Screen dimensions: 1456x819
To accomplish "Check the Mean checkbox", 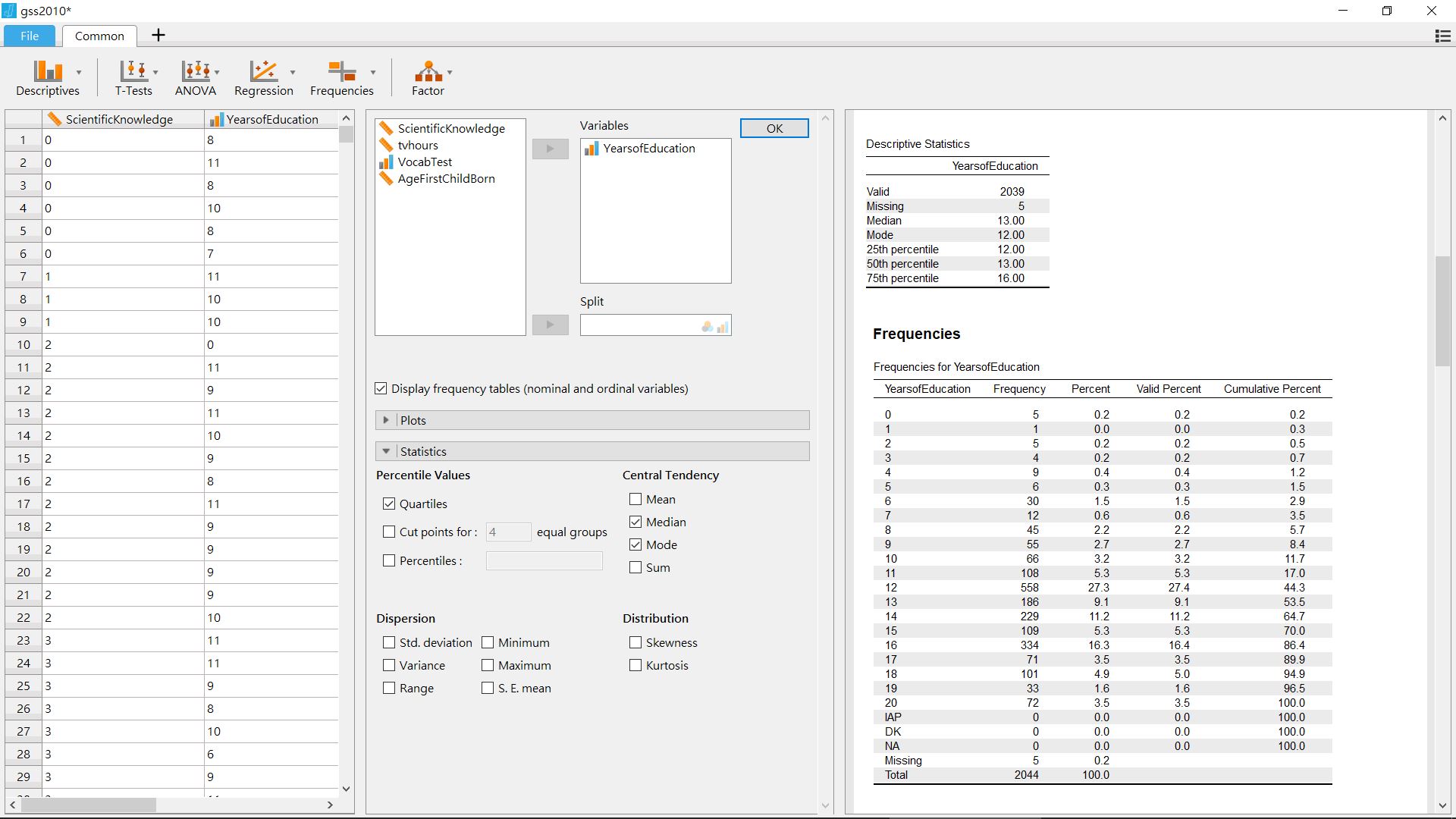I will pos(635,499).
